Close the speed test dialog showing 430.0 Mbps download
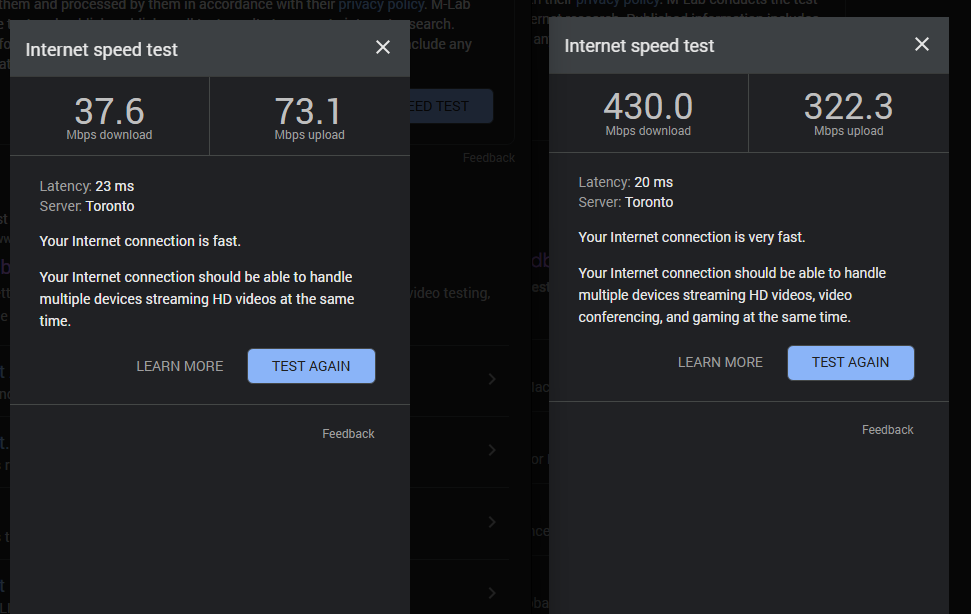971x614 pixels. coord(921,44)
